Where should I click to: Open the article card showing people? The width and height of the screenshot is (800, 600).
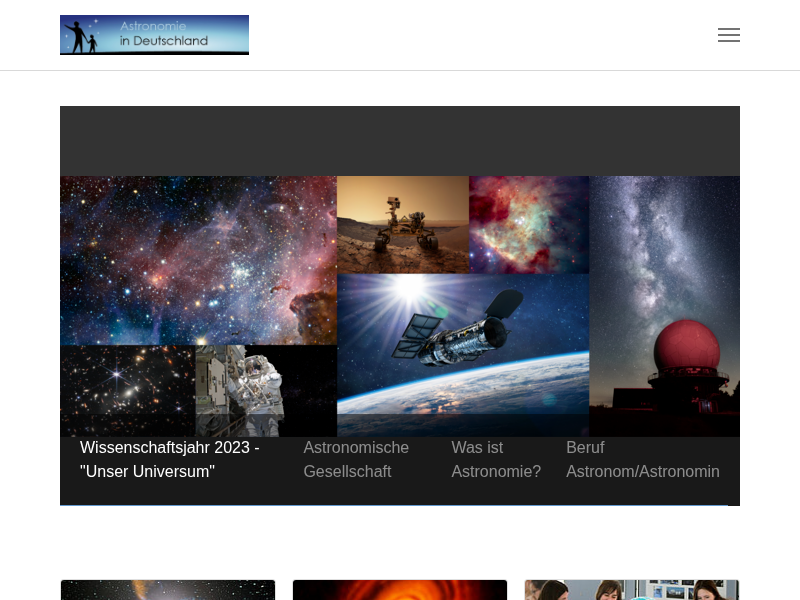tap(632, 590)
